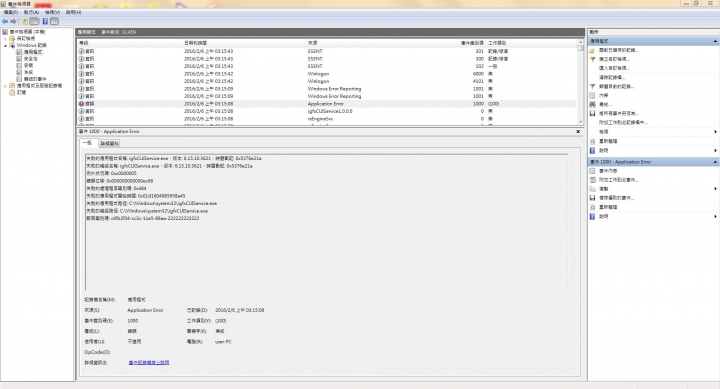Expand the View submenu arrow in Actions

click(x=715, y=132)
